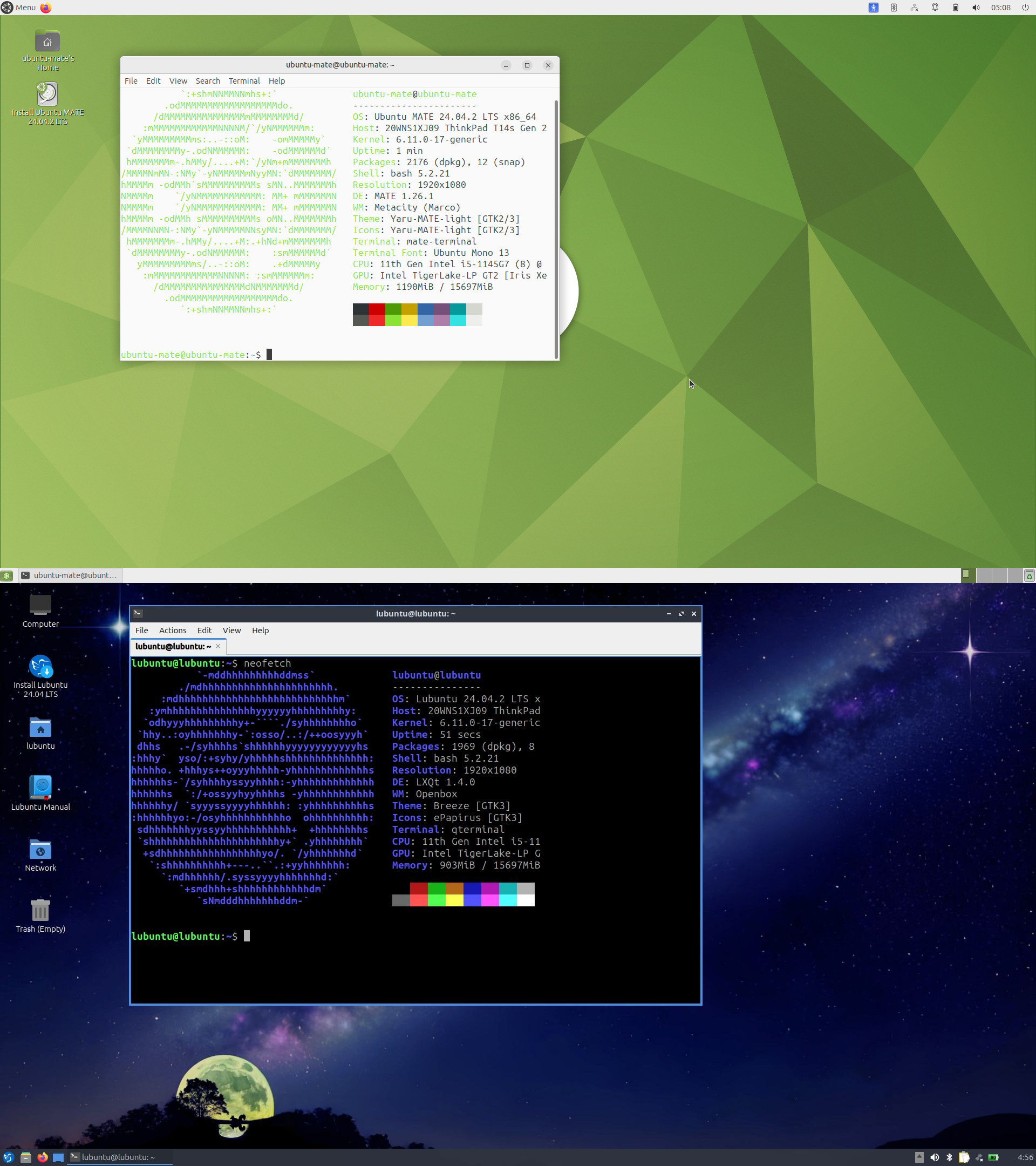
Task: Open Help menu in MATE terminal
Action: click(276, 81)
